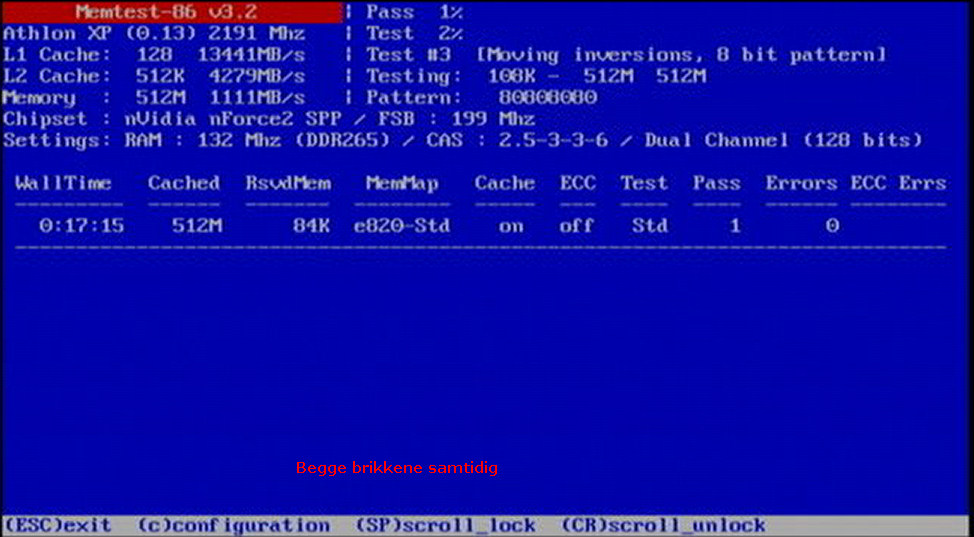Click the ECC column header
The height and width of the screenshot is (537, 974).
click(578, 183)
